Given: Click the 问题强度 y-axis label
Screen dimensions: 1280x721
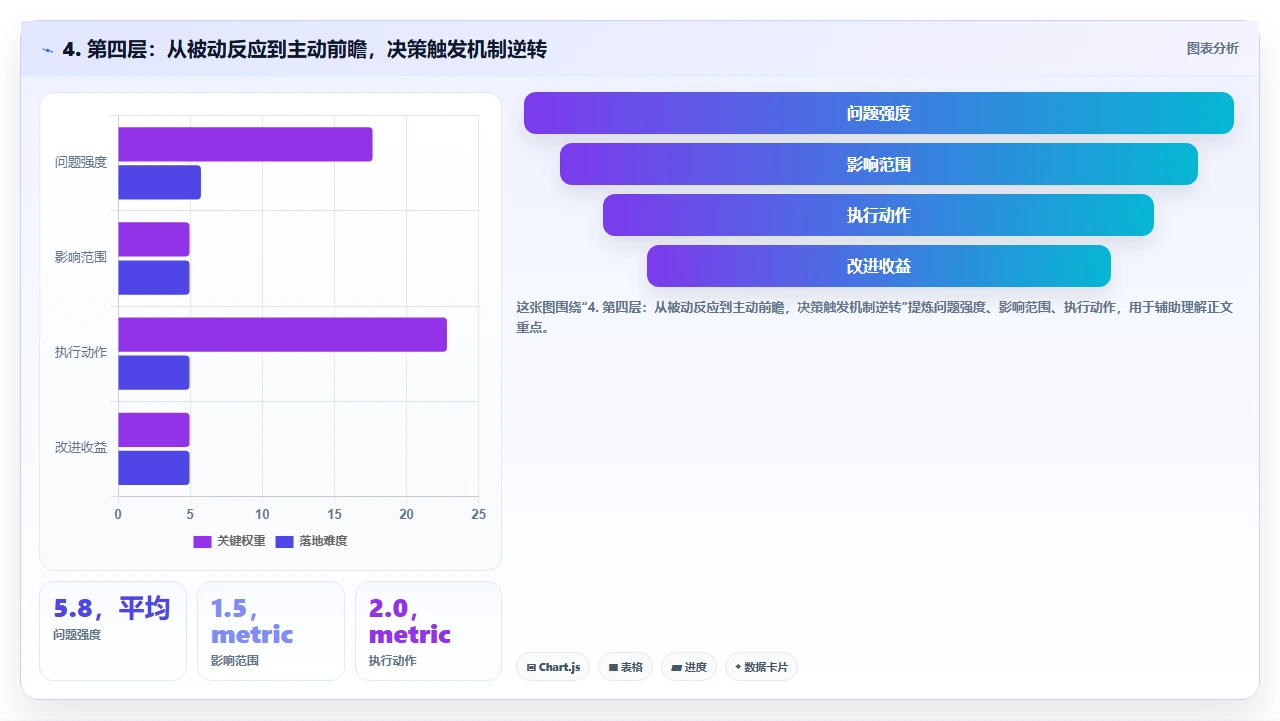Looking at the screenshot, I should [81, 162].
